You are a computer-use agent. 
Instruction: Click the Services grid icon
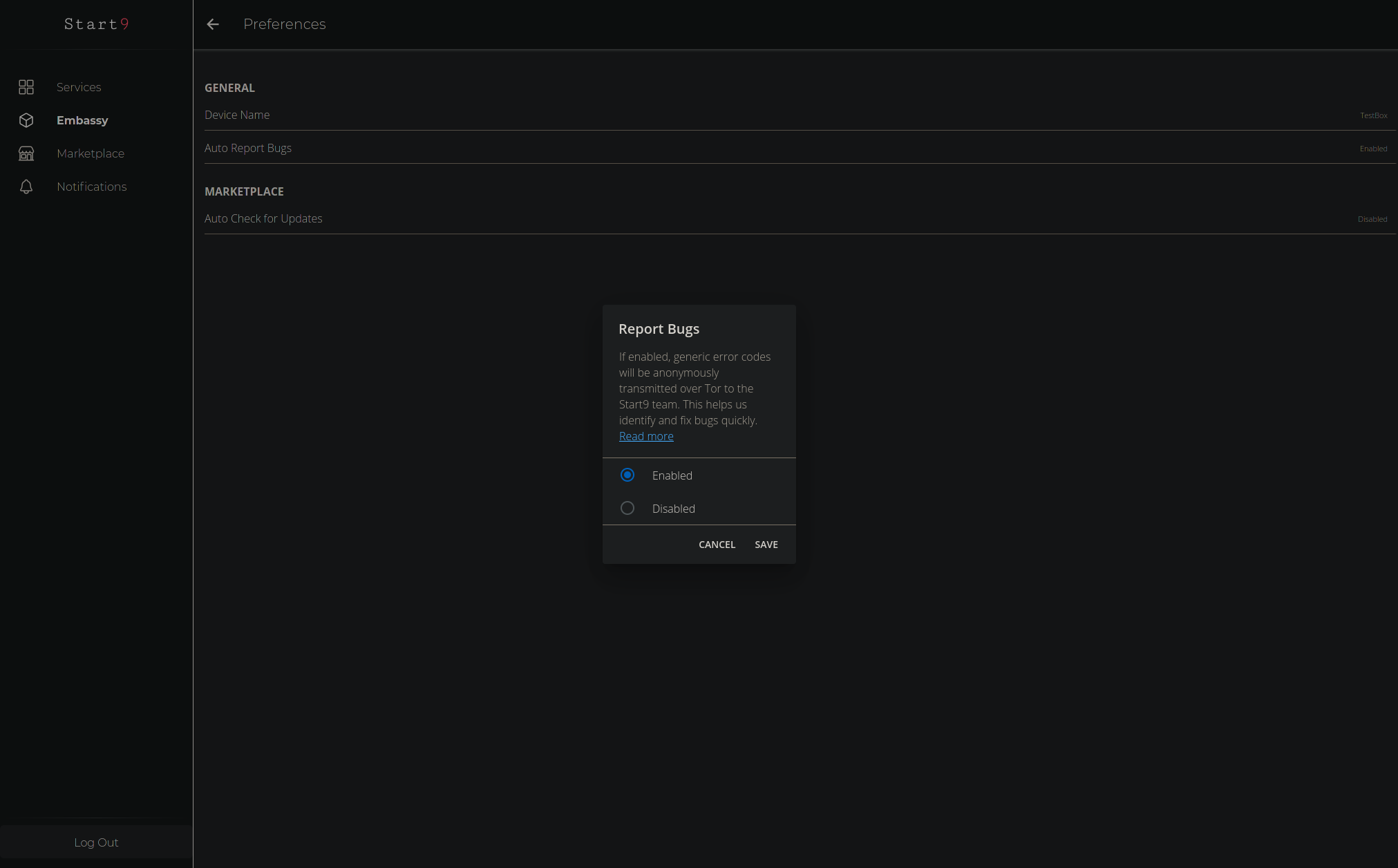26,87
